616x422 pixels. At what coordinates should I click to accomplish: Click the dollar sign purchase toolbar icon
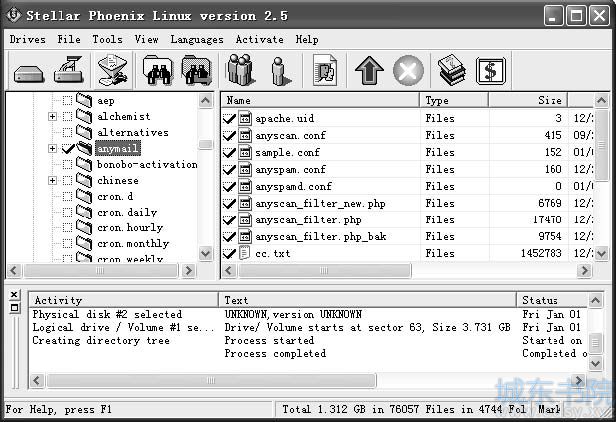tap(491, 71)
